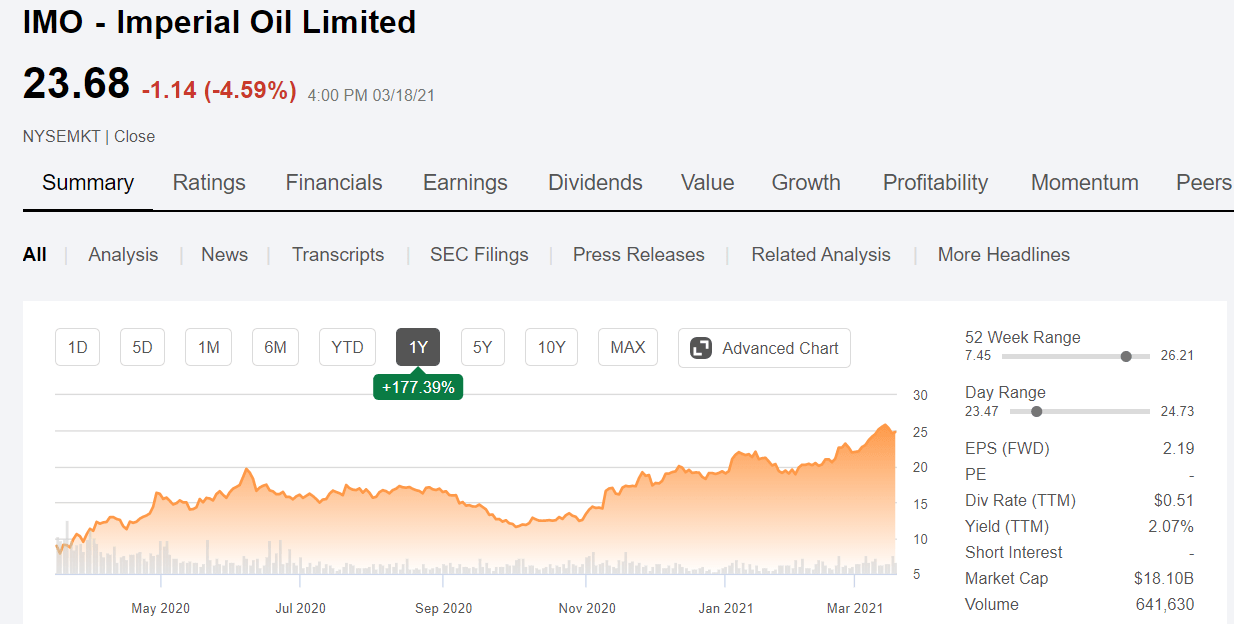Click the 52 Week Range slider marker
The image size is (1234, 624).
pyautogui.click(x=1126, y=356)
